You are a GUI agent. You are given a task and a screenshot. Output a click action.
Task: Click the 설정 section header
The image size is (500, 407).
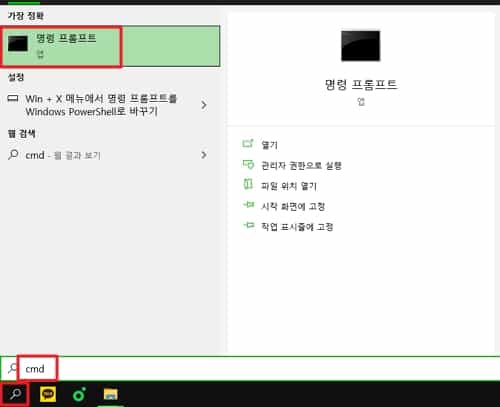pyautogui.click(x=16, y=77)
